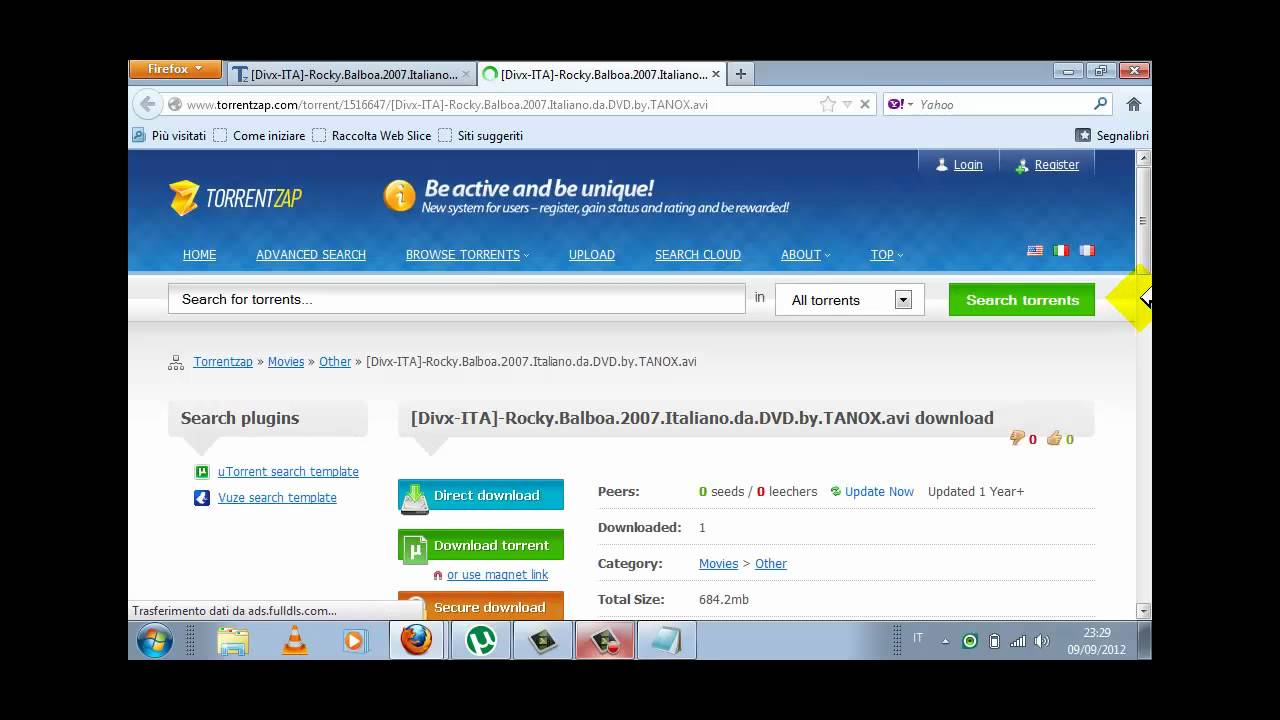Click the Search for torrents input field
The image size is (1280, 720).
pyautogui.click(x=457, y=299)
